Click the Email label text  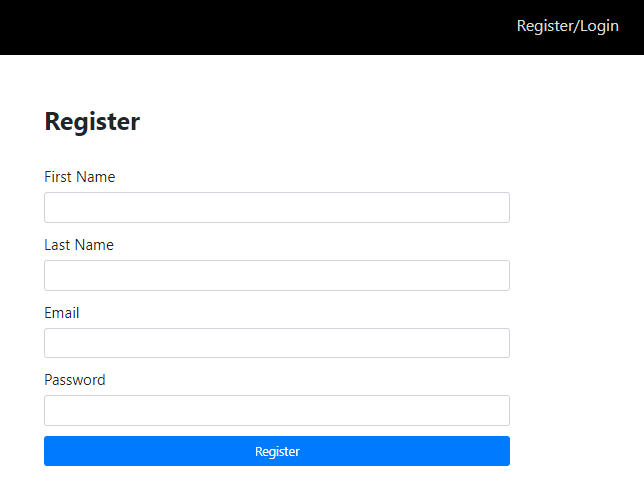[x=62, y=313]
